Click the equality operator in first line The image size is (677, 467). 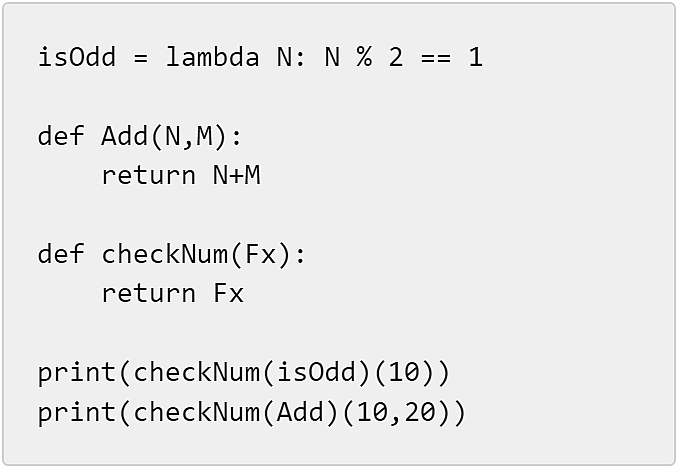coord(436,57)
